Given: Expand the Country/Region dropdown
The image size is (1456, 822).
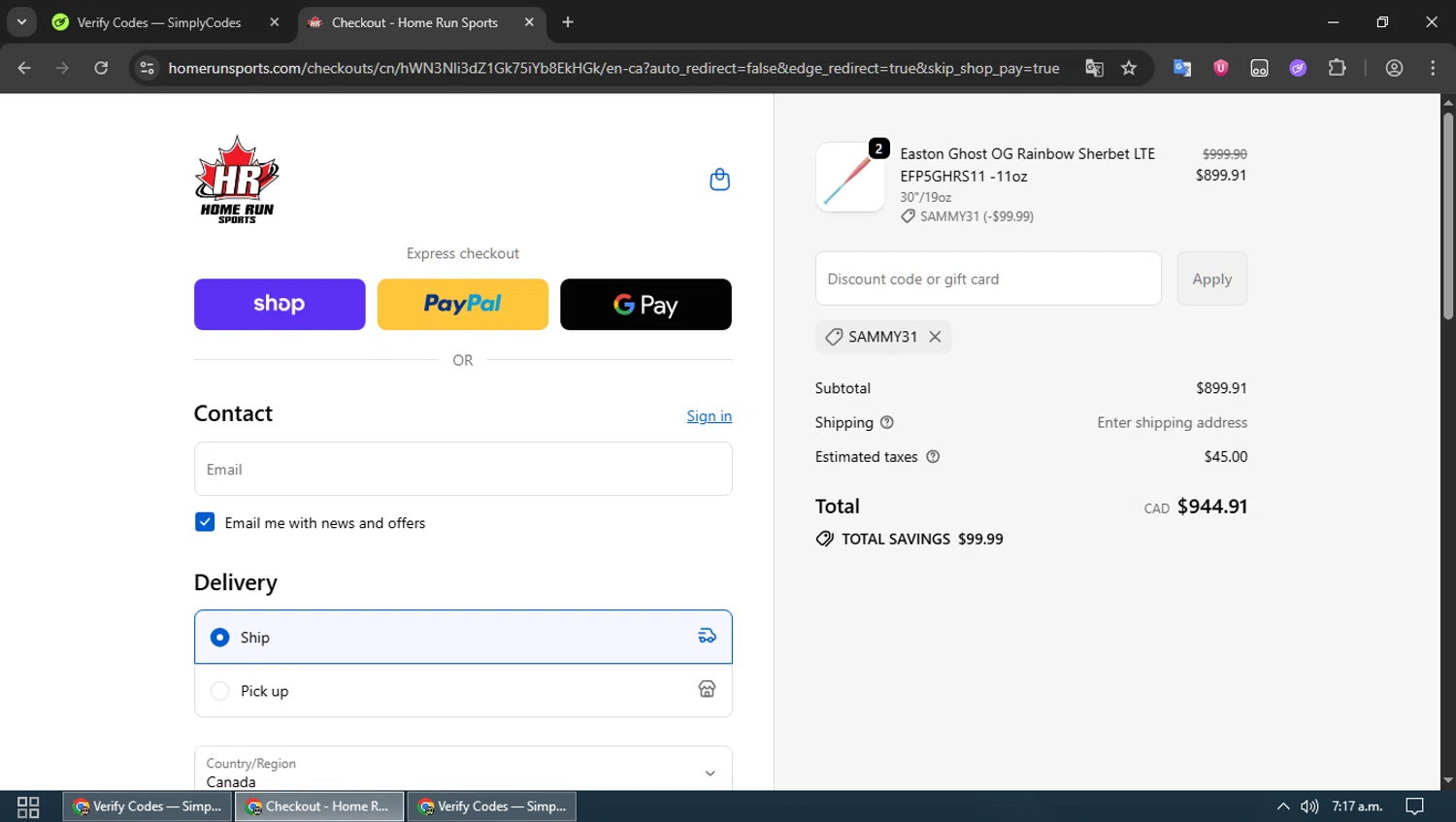Looking at the screenshot, I should 463,773.
